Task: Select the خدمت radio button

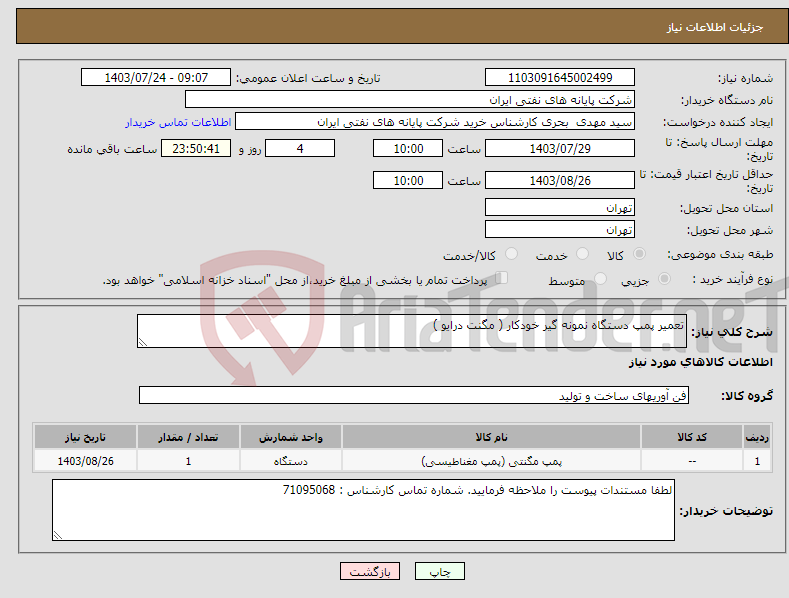Action: tap(582, 254)
